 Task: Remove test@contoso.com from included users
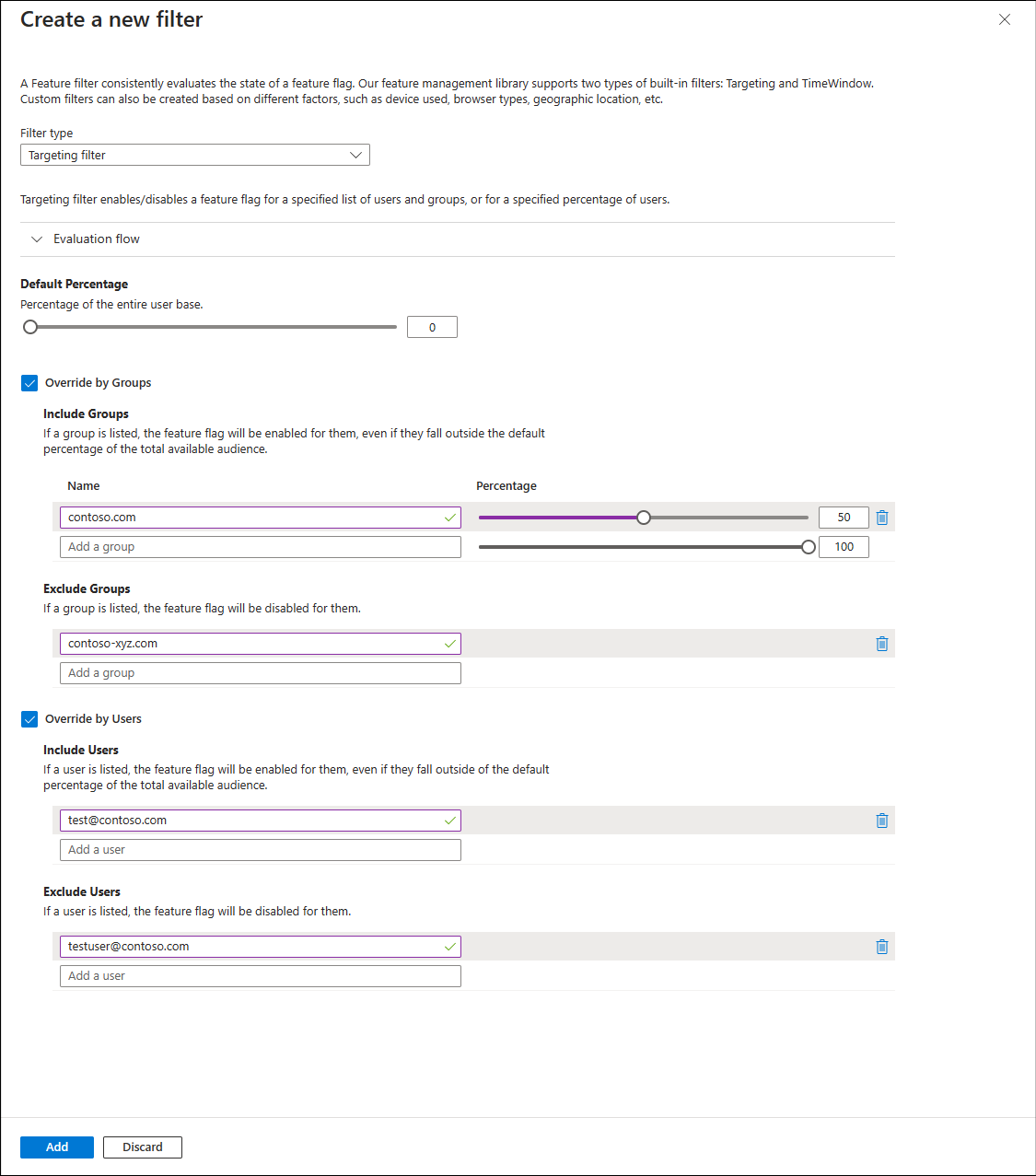point(882,821)
